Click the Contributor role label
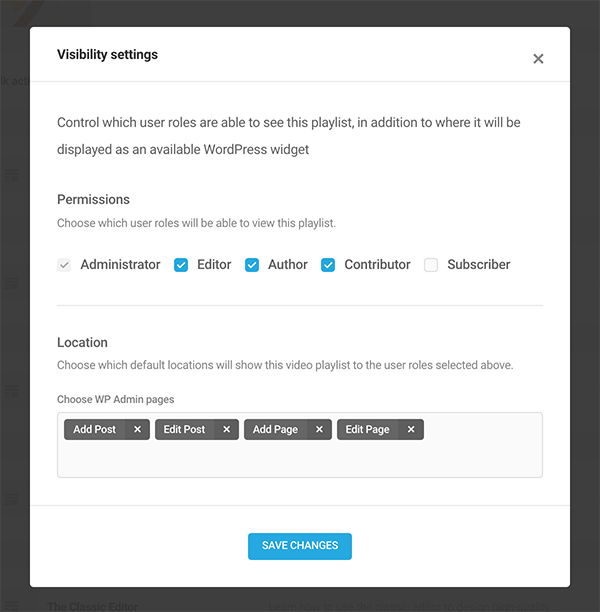The image size is (600, 612). coord(377,265)
